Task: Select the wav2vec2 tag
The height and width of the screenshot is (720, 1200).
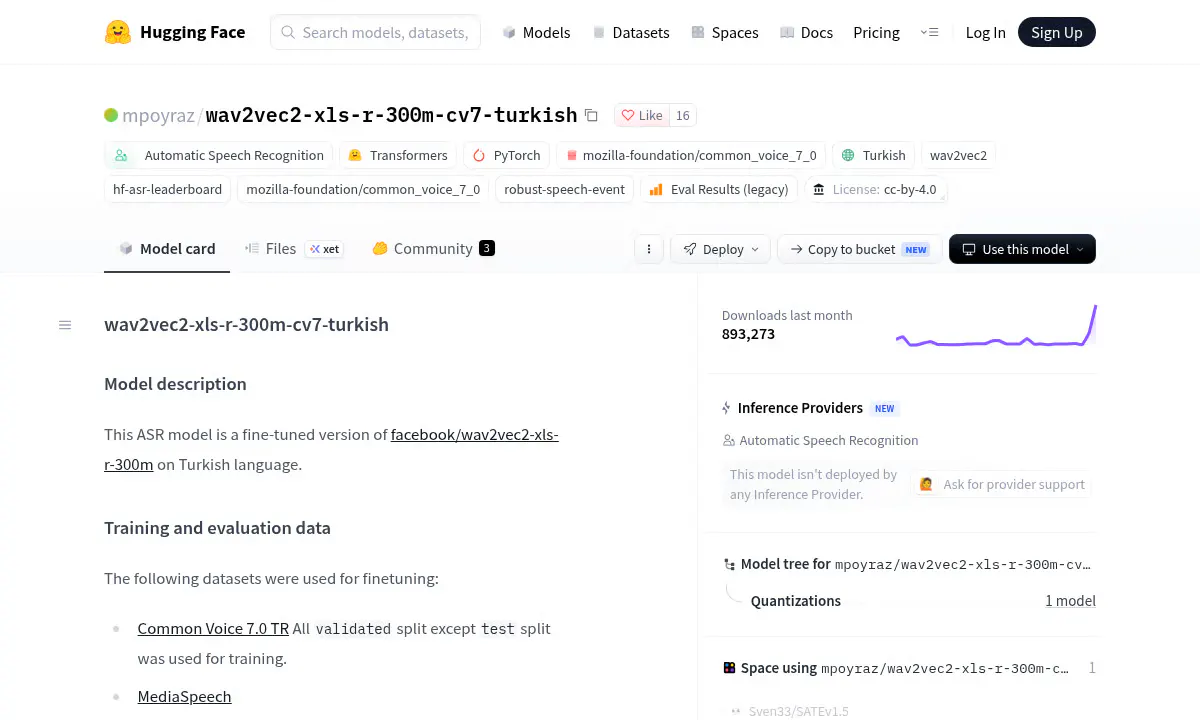Action: (958, 155)
